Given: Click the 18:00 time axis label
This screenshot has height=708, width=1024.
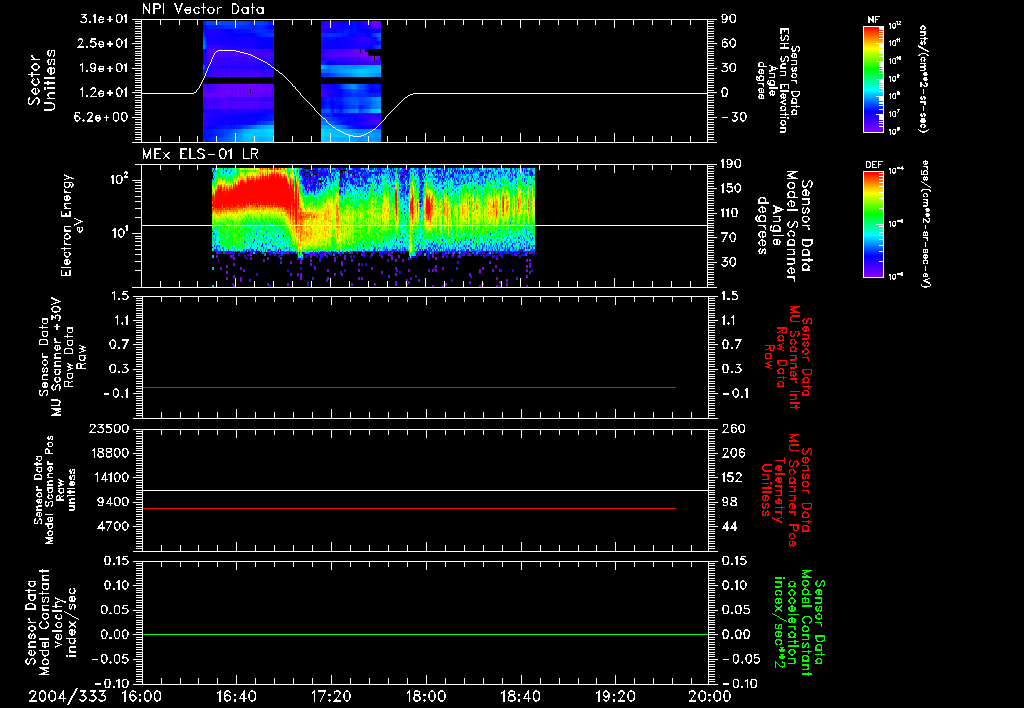Looking at the screenshot, I should 426,696.
